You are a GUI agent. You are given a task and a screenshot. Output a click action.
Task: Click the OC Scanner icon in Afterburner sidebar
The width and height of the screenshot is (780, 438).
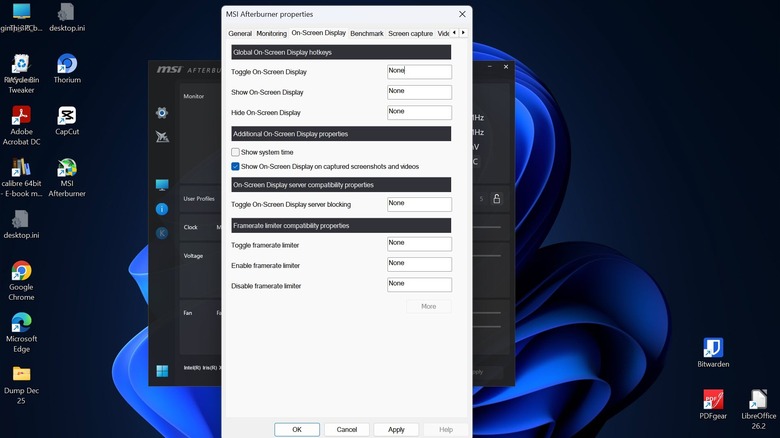[x=162, y=137]
